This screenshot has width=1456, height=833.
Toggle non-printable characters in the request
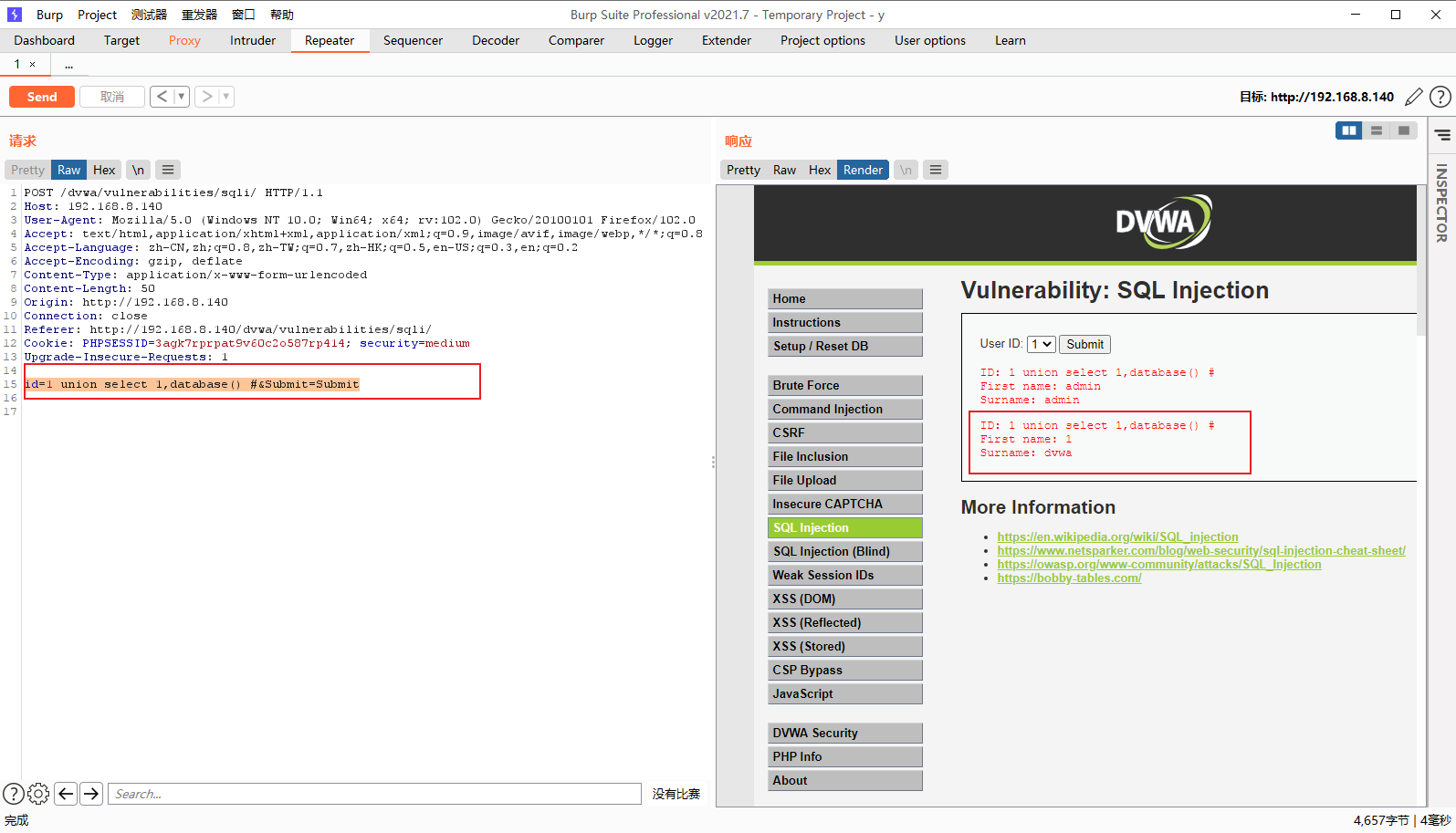coord(138,170)
